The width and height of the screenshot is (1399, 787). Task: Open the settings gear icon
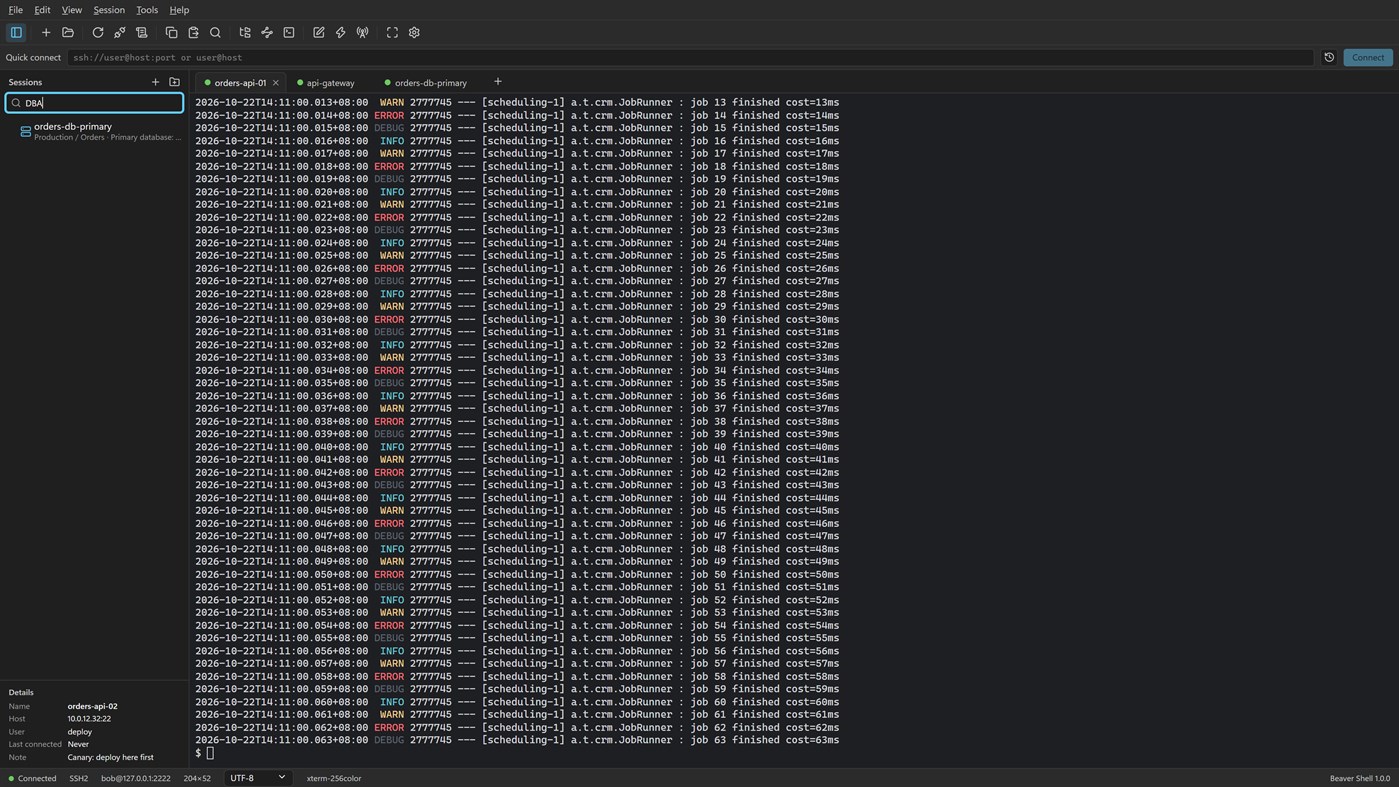(414, 33)
